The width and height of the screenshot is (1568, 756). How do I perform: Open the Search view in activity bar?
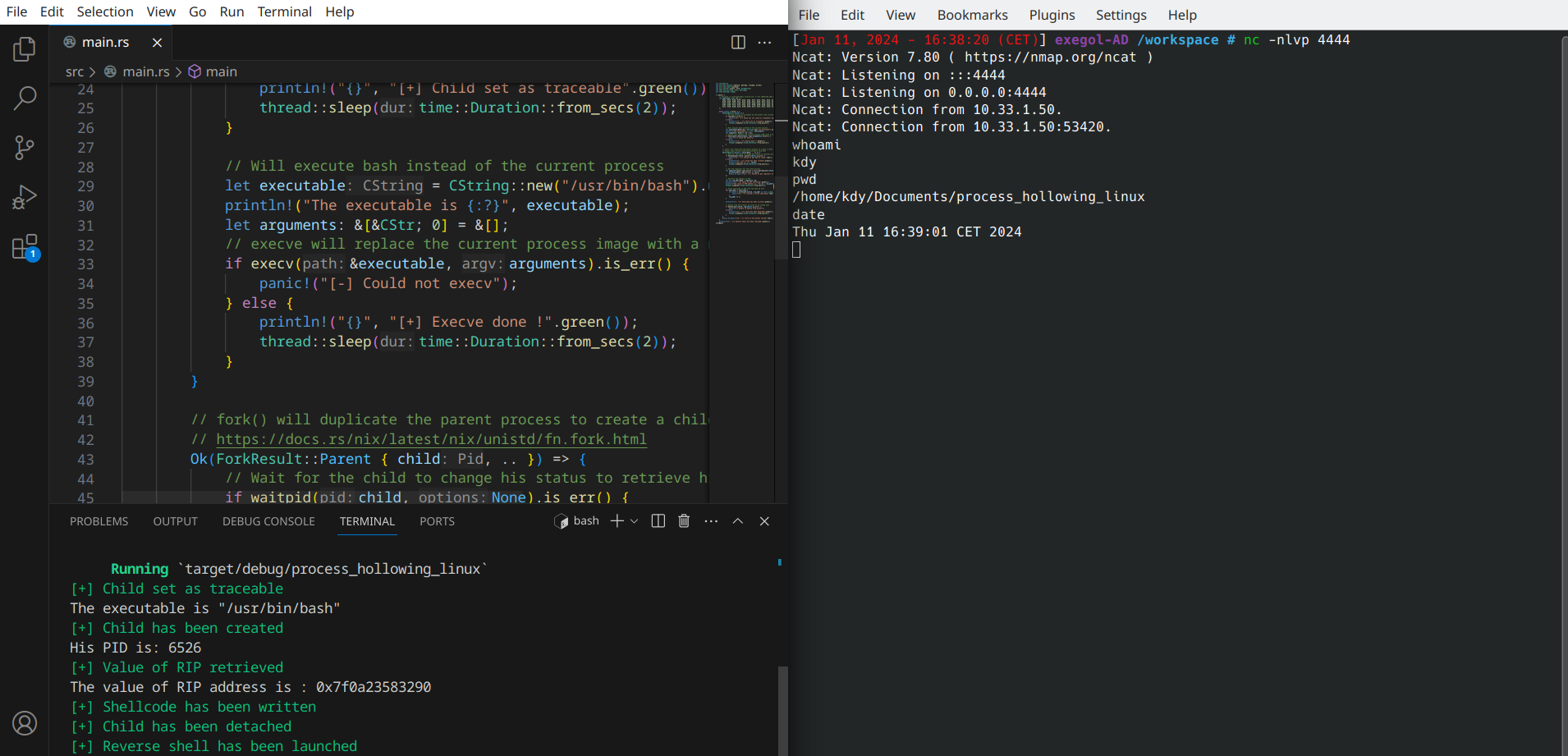[x=25, y=99]
